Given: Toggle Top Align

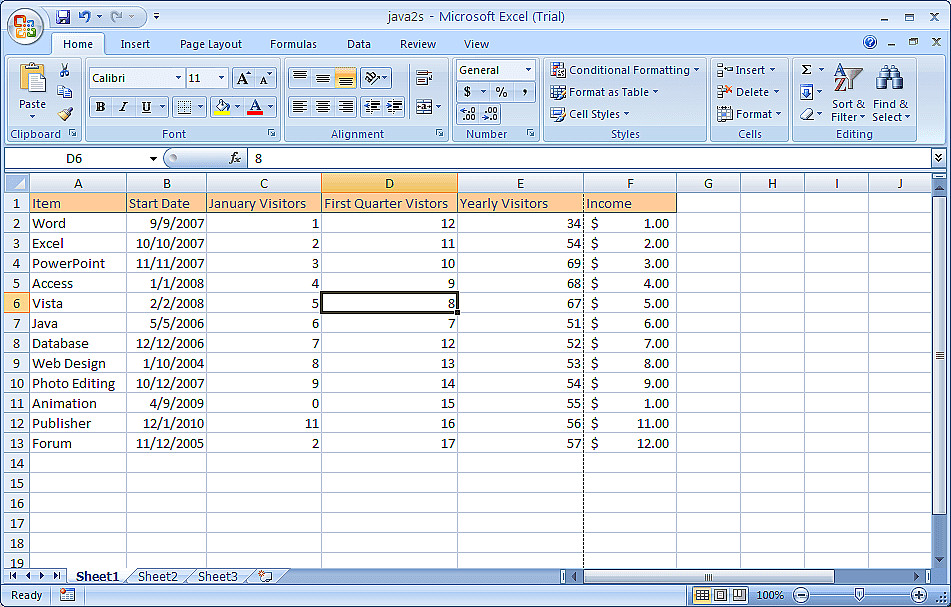Looking at the screenshot, I should point(300,78).
